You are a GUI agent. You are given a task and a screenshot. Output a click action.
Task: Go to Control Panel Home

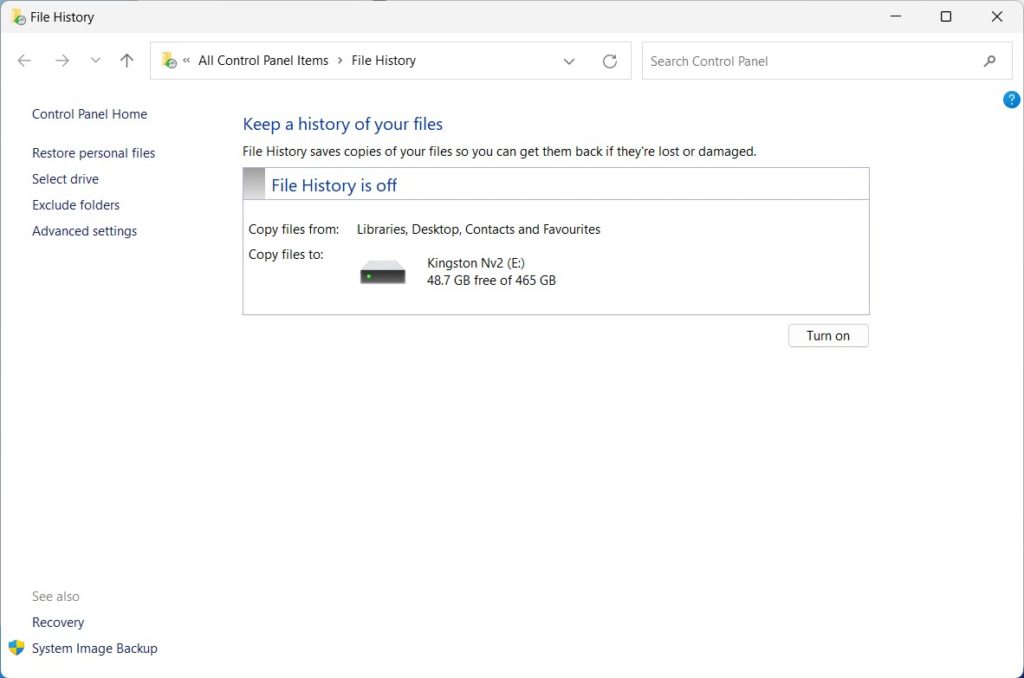pyautogui.click(x=89, y=114)
